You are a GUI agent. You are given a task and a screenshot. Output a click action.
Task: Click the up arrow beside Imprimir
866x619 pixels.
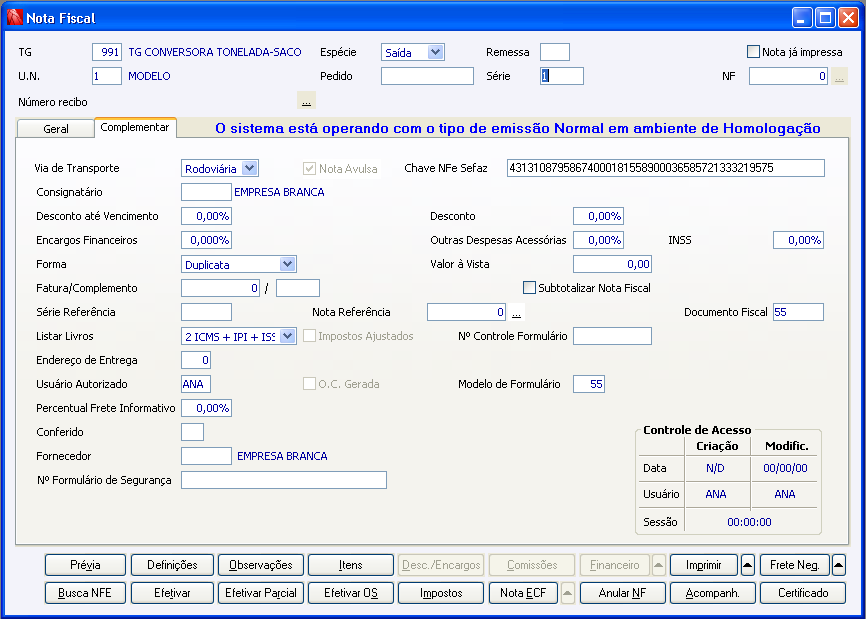748,565
